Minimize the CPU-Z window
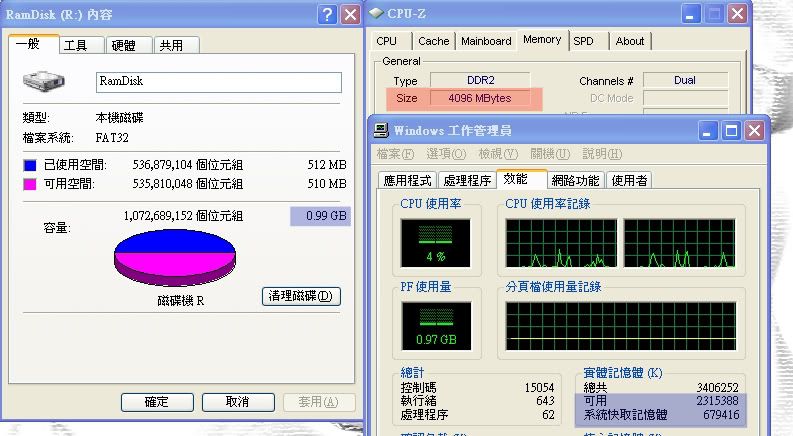The width and height of the screenshot is (793, 436). coord(690,14)
